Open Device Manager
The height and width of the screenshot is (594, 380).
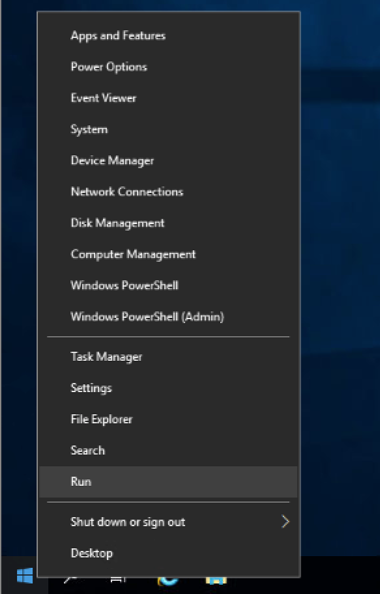coord(168,160)
